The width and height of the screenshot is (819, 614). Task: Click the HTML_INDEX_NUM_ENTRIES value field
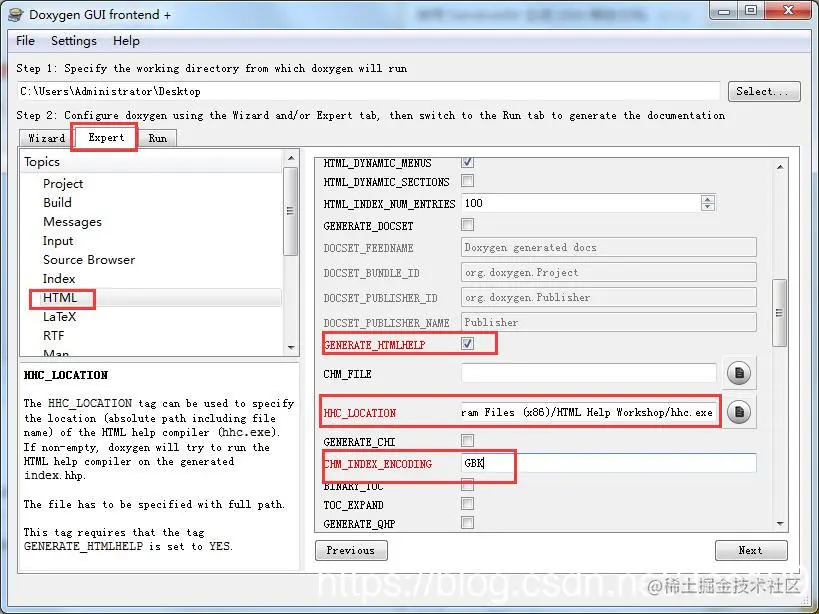click(x=581, y=203)
